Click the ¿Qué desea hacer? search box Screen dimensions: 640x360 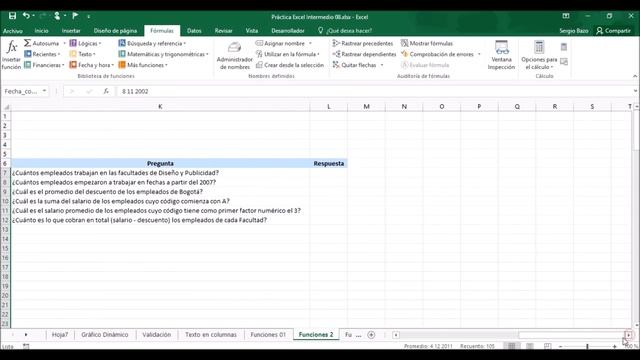tap(345, 31)
